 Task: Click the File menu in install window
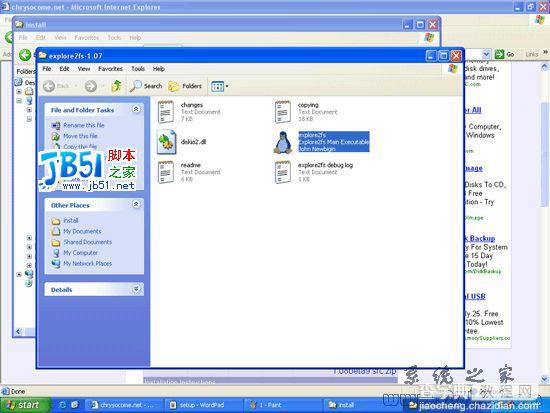pos(23,38)
